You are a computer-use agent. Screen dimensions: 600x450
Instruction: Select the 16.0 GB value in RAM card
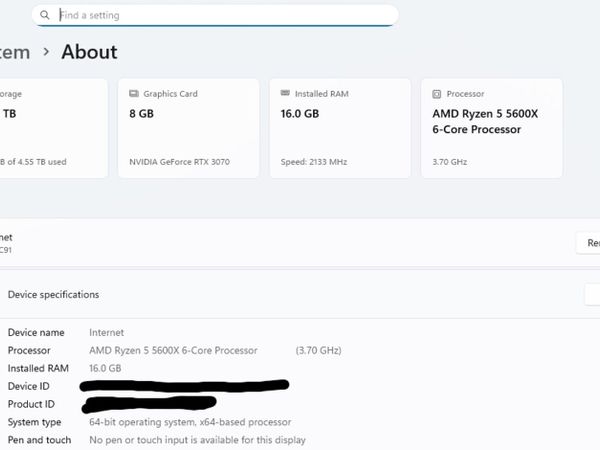[x=300, y=114]
